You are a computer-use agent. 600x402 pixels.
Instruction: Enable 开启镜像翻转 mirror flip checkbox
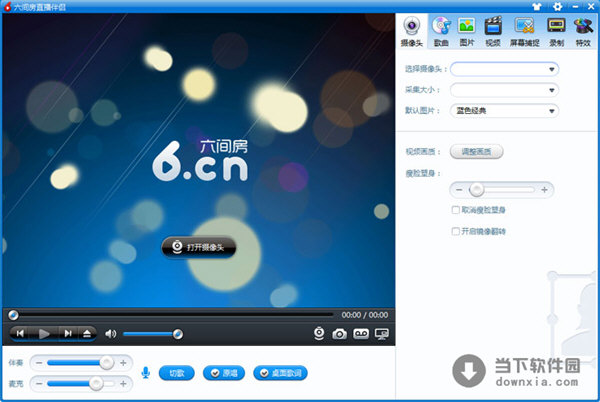(x=455, y=231)
